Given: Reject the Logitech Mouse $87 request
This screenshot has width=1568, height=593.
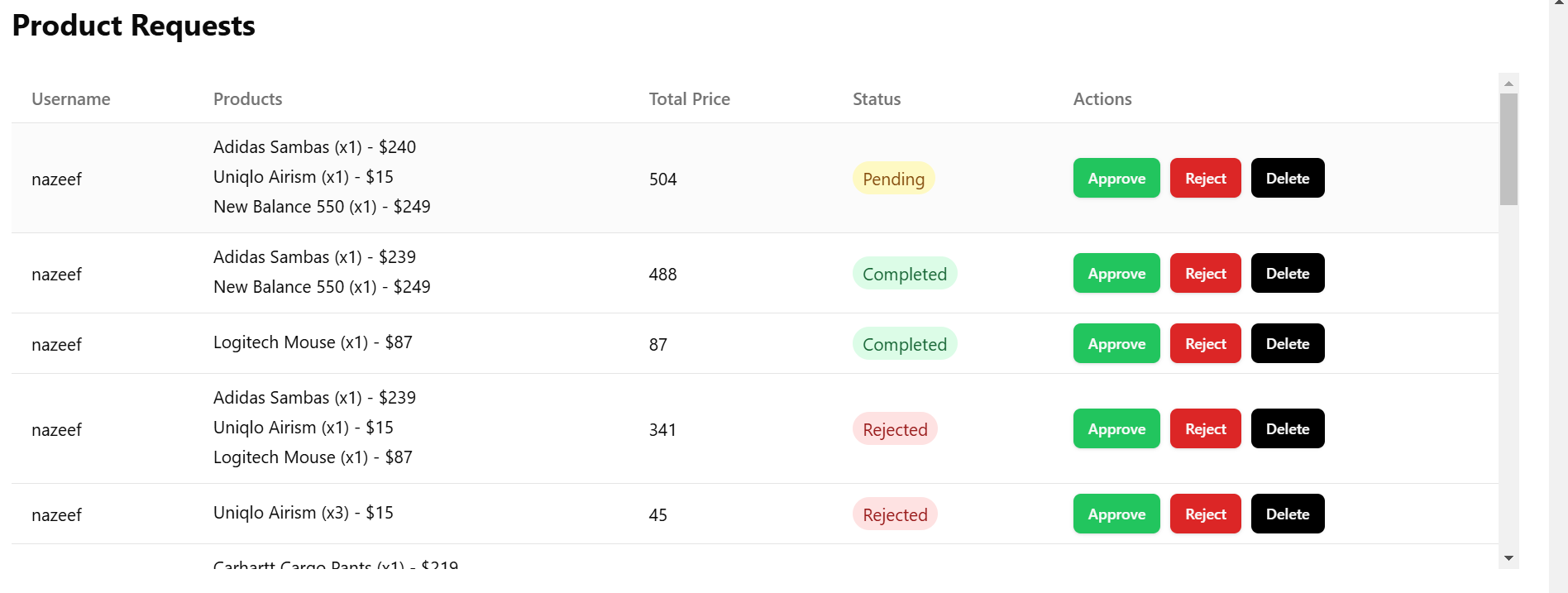Looking at the screenshot, I should (1205, 343).
